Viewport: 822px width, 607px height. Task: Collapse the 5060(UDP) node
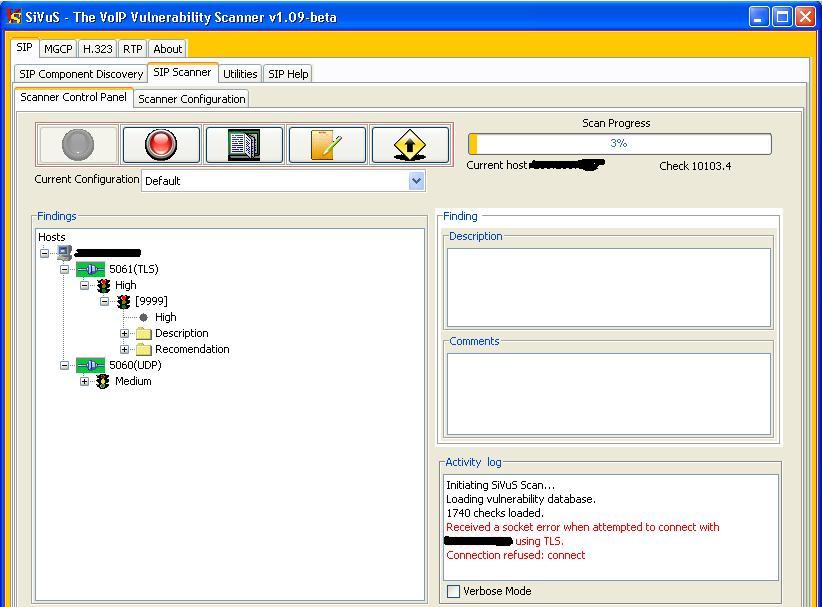(x=64, y=365)
